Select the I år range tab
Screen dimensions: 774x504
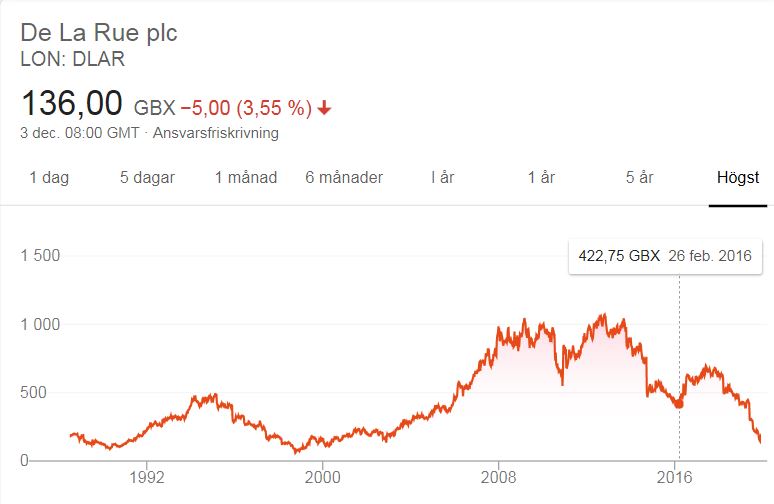pos(442,177)
